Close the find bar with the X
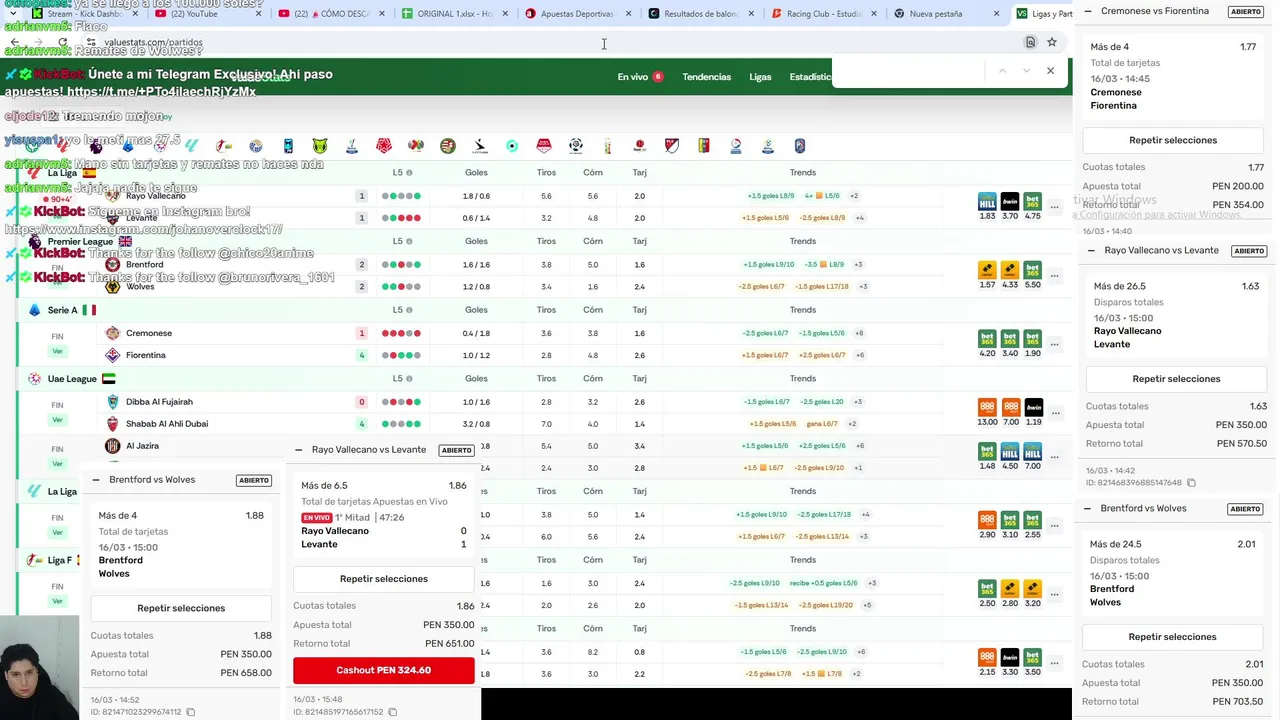The width and height of the screenshot is (1280, 720). coord(1050,71)
